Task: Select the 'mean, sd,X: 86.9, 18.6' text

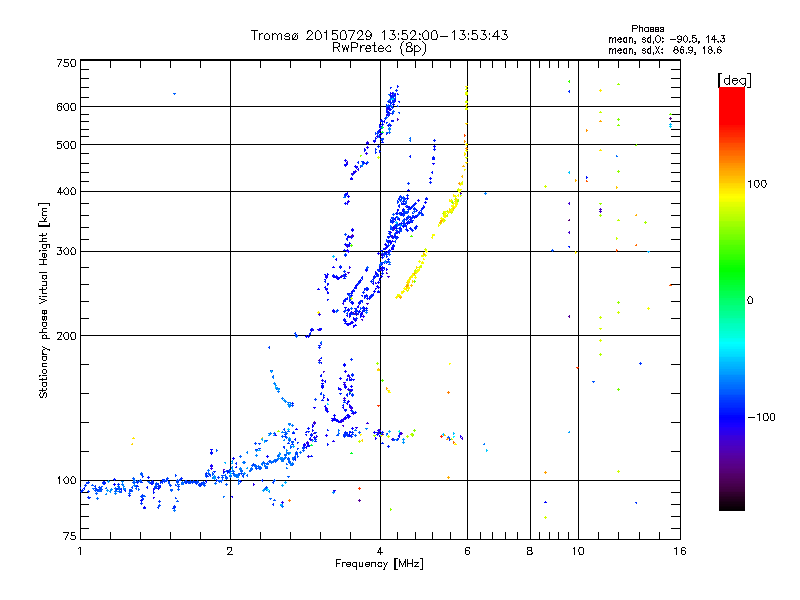Action: coord(665,50)
